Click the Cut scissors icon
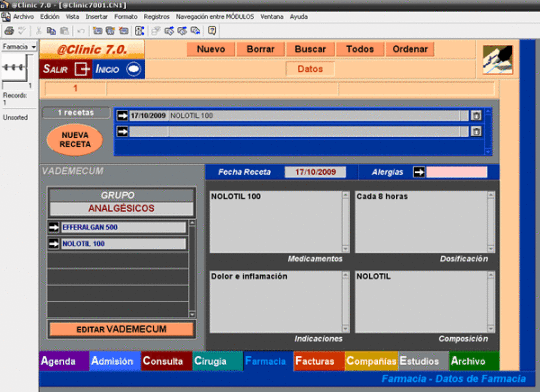540x392 pixels. click(39, 31)
